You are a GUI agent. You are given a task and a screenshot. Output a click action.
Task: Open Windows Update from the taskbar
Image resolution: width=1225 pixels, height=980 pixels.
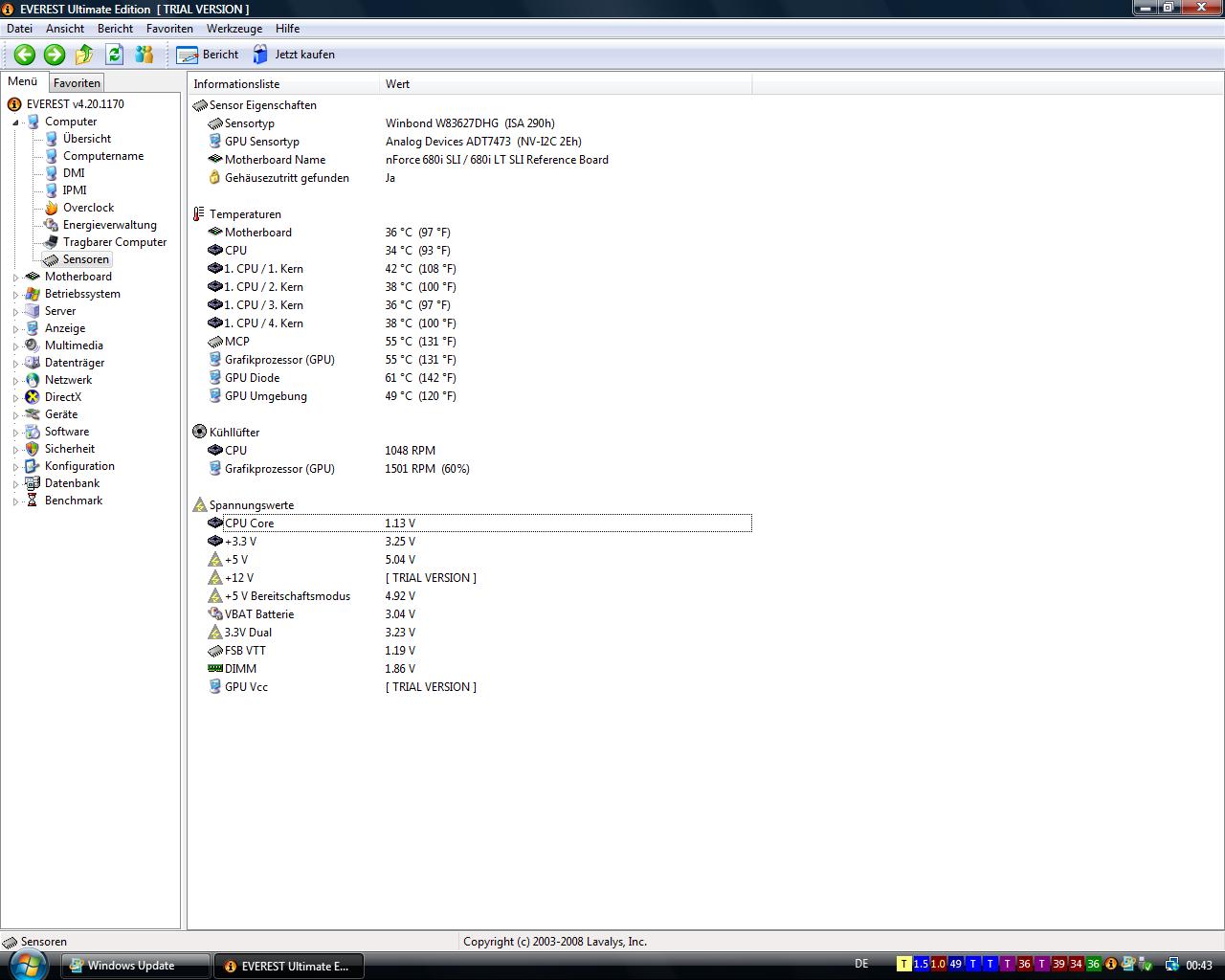(136, 966)
